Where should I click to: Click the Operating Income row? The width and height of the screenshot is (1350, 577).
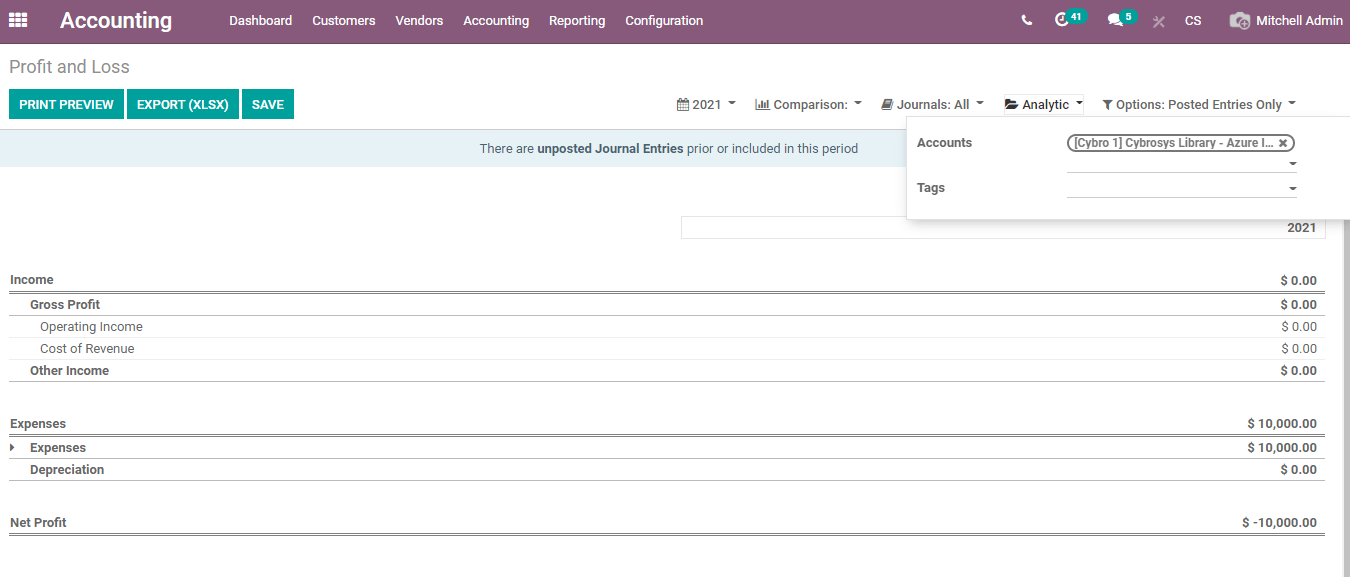coord(667,326)
